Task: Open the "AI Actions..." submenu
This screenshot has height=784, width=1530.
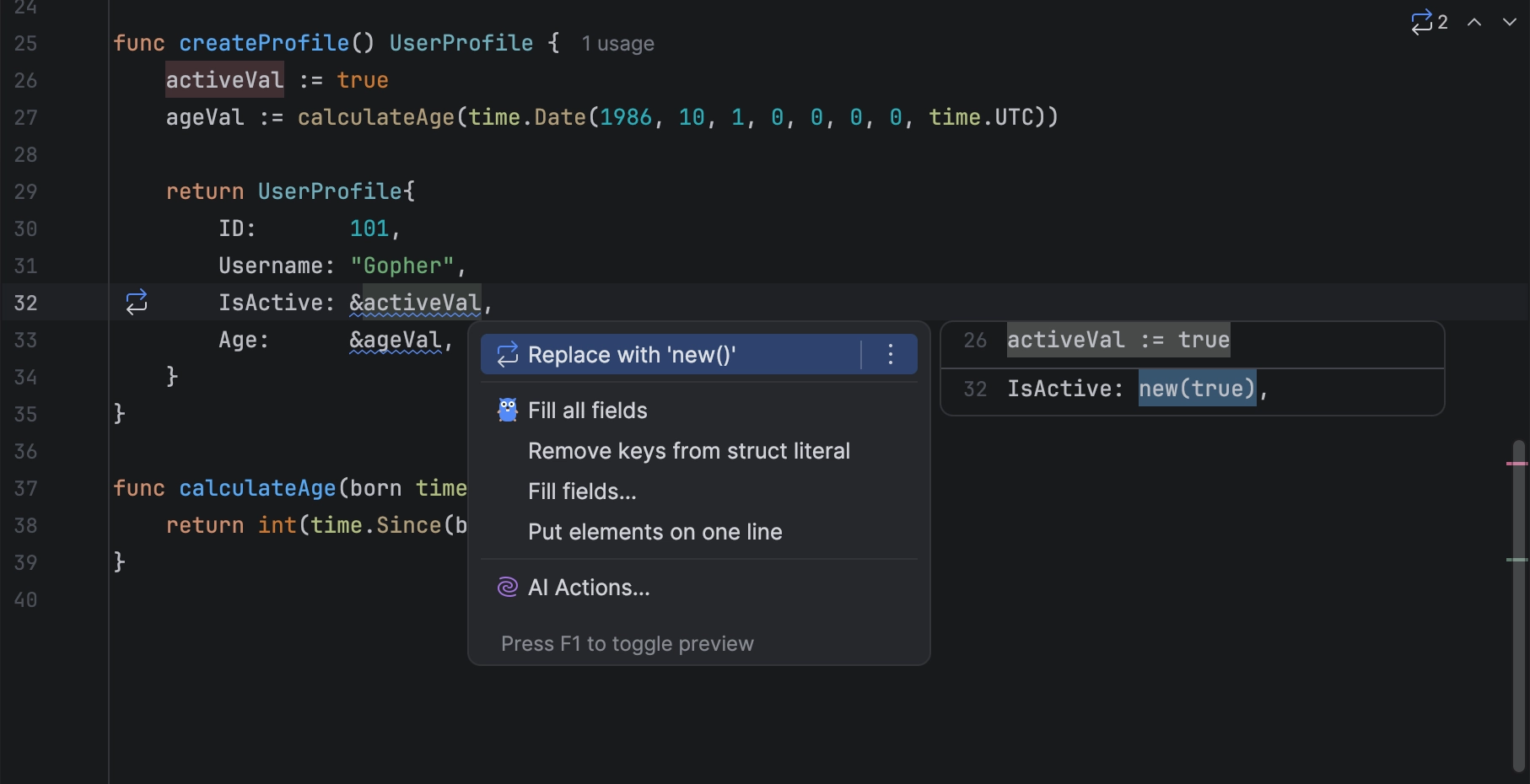Action: 589,588
